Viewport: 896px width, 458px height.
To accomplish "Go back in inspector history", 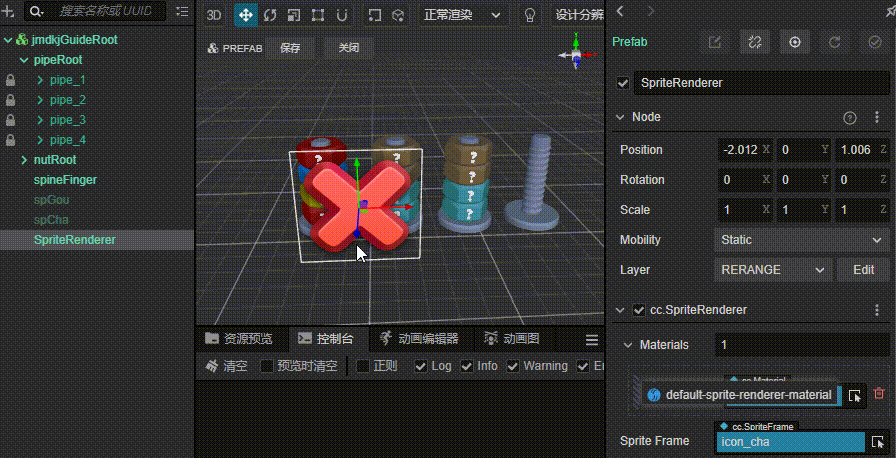I will coord(621,11).
